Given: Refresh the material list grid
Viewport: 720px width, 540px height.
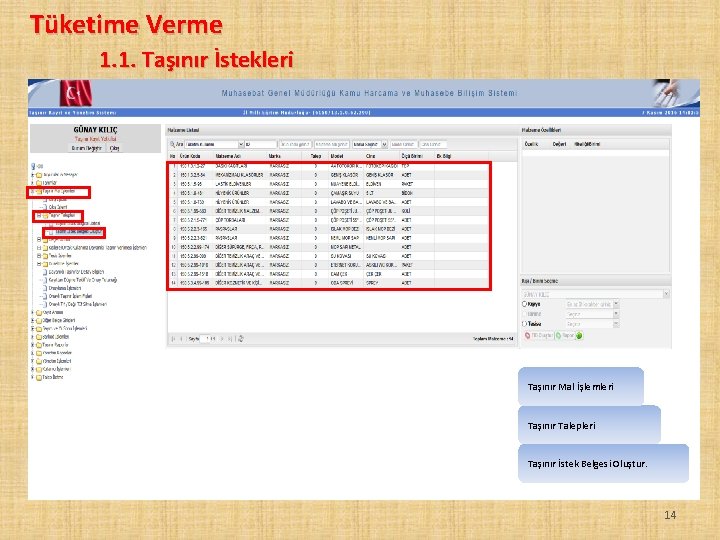Looking at the screenshot, I should [241, 339].
